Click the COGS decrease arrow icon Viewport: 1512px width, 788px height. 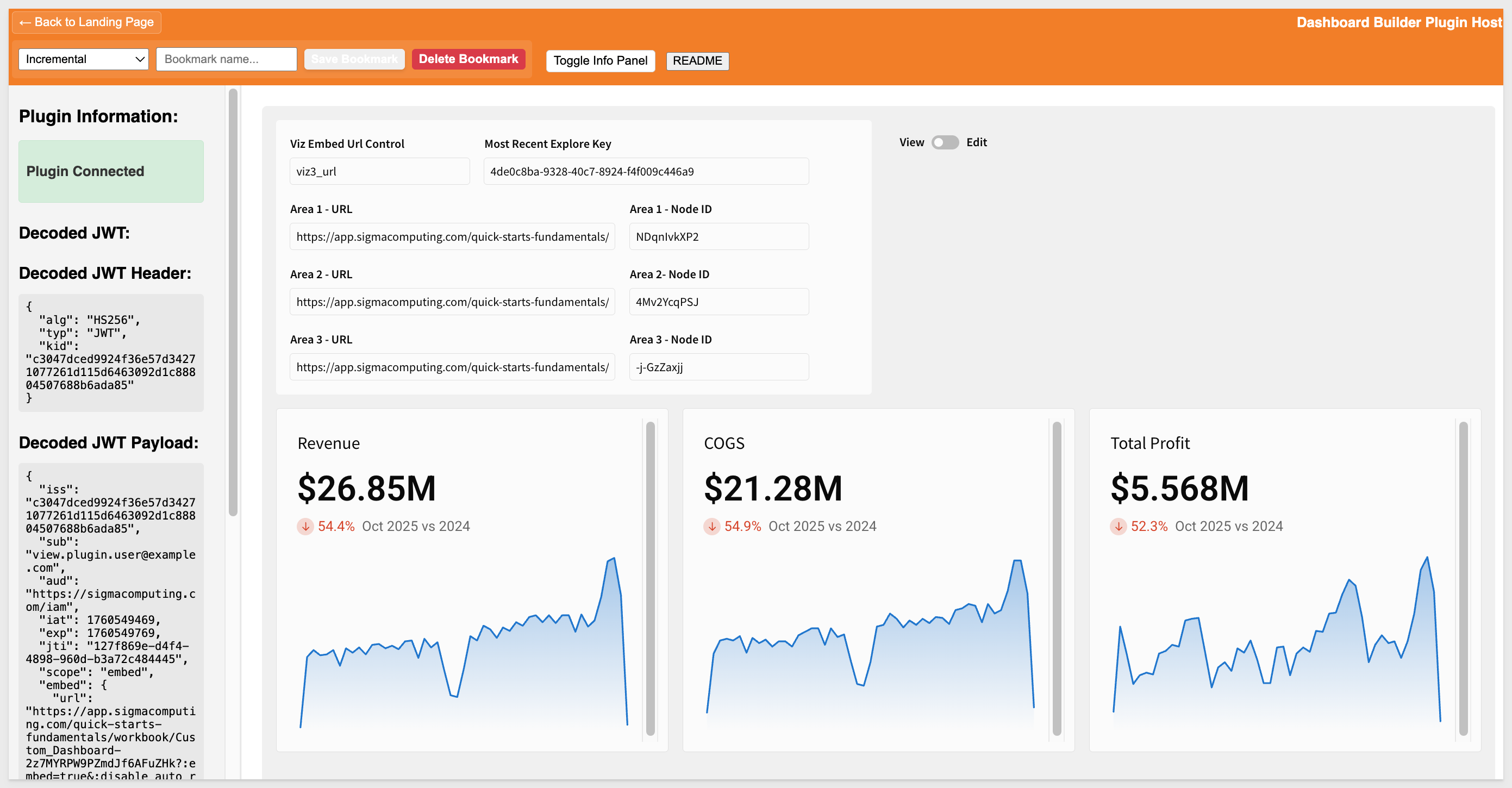click(x=711, y=526)
